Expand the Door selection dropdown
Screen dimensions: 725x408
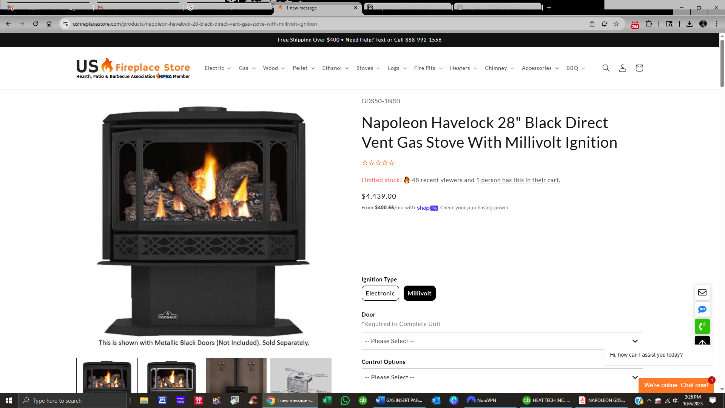coord(502,341)
